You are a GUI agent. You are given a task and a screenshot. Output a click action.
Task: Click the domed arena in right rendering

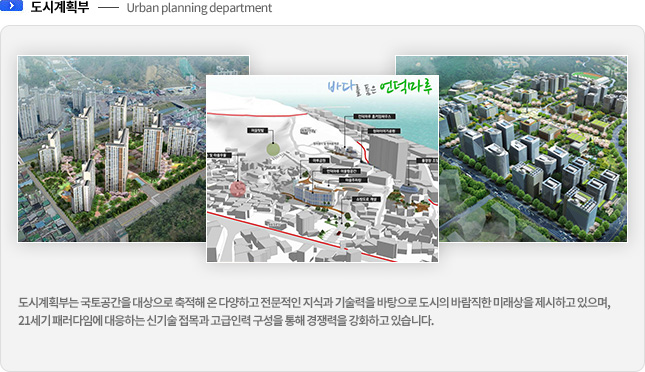click(463, 85)
